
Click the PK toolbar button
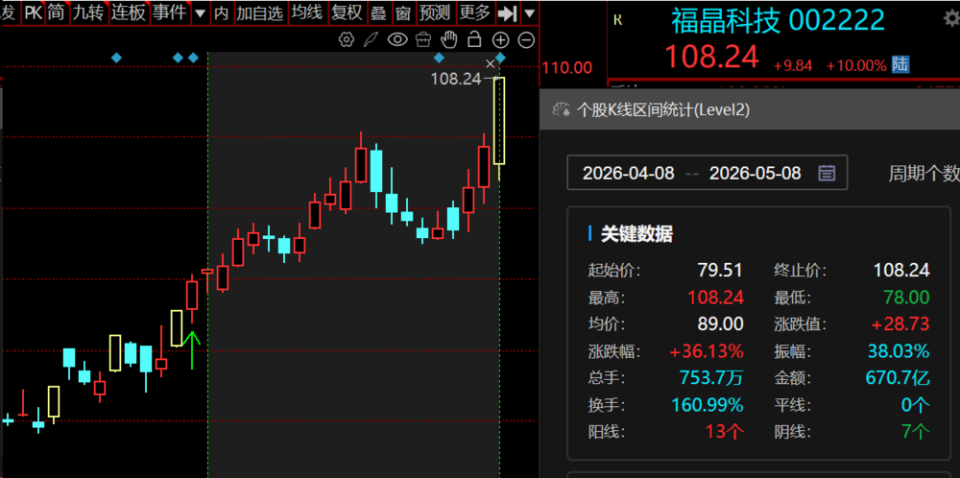(x=33, y=12)
